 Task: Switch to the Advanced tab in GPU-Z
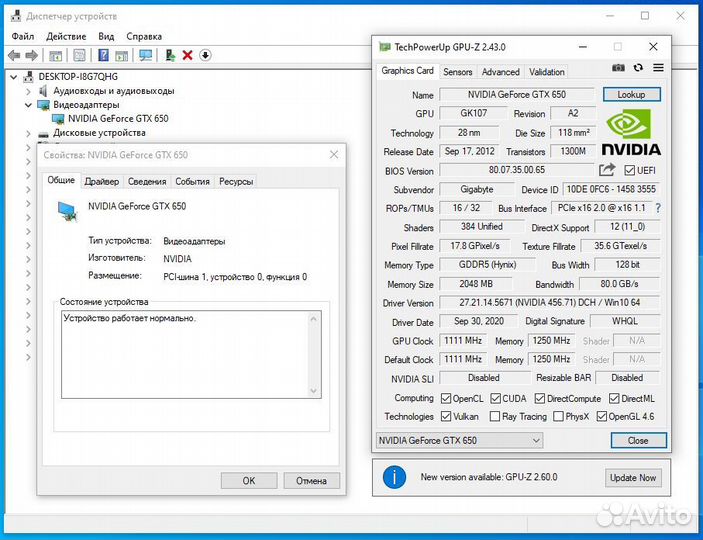pyautogui.click(x=501, y=72)
